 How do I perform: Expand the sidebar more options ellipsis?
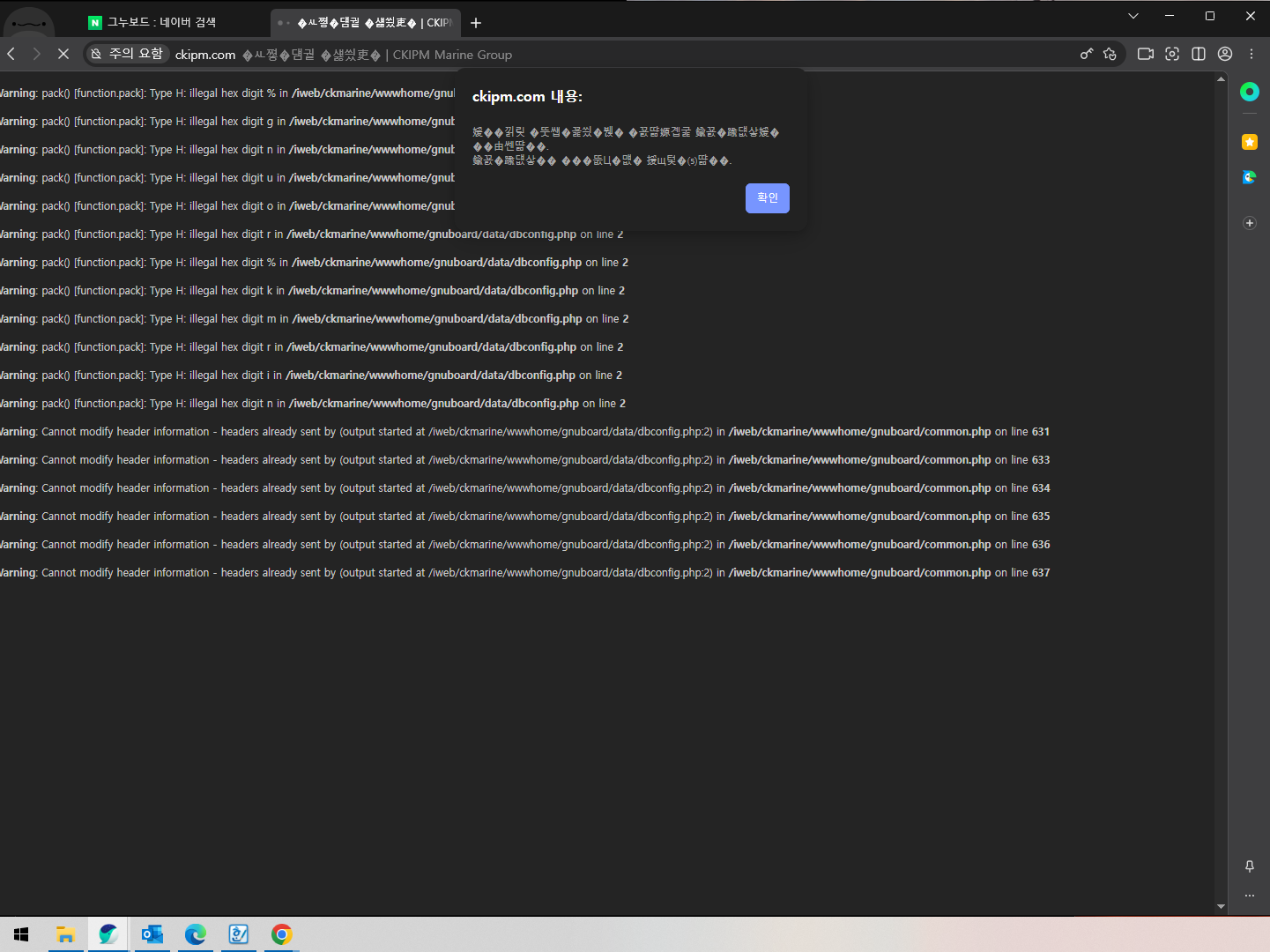[1249, 896]
